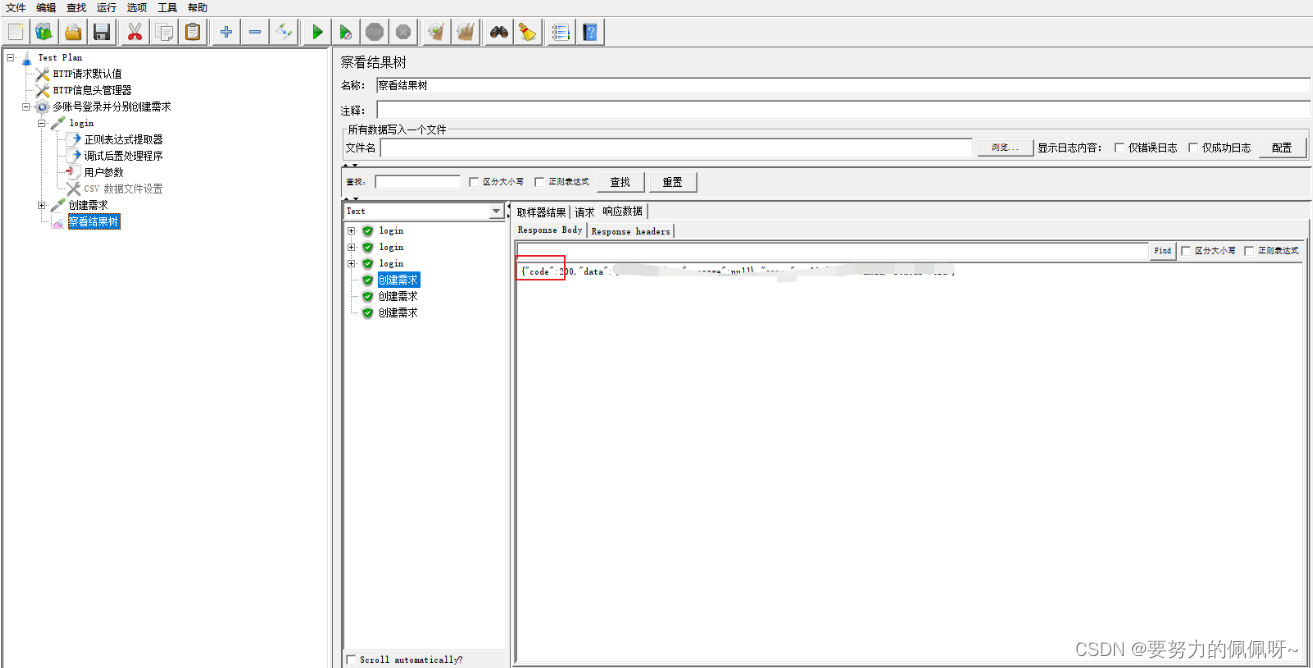
Task: Open the 运行 menu
Action: pyautogui.click(x=106, y=8)
